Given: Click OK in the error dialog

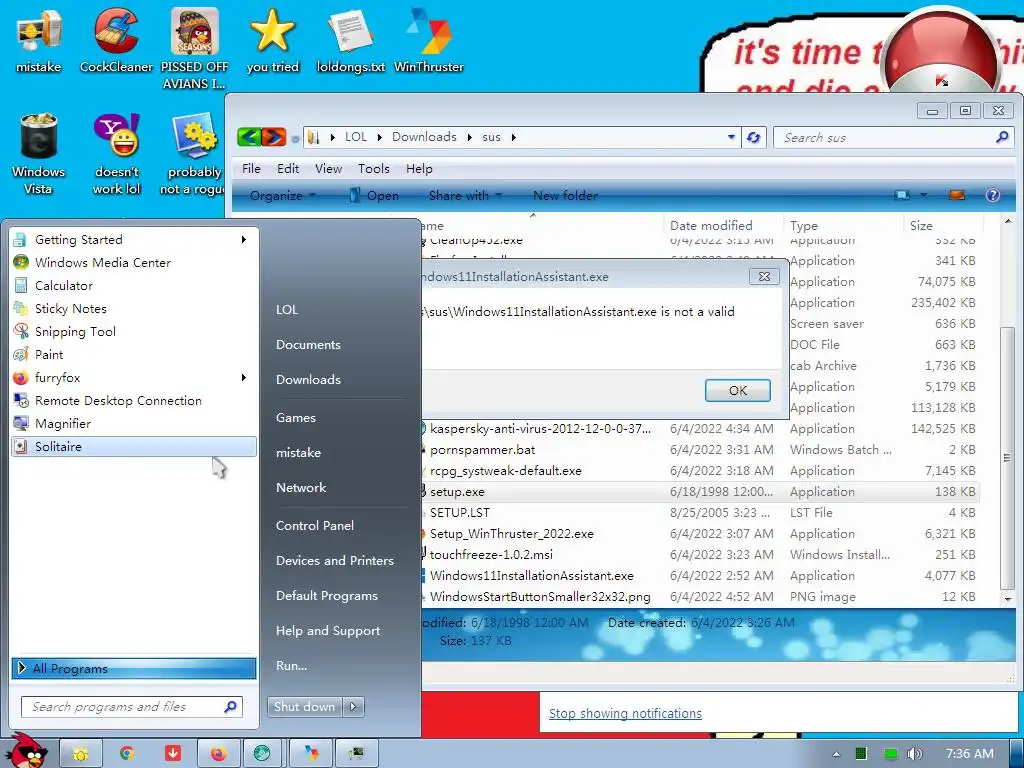Looking at the screenshot, I should click(738, 391).
